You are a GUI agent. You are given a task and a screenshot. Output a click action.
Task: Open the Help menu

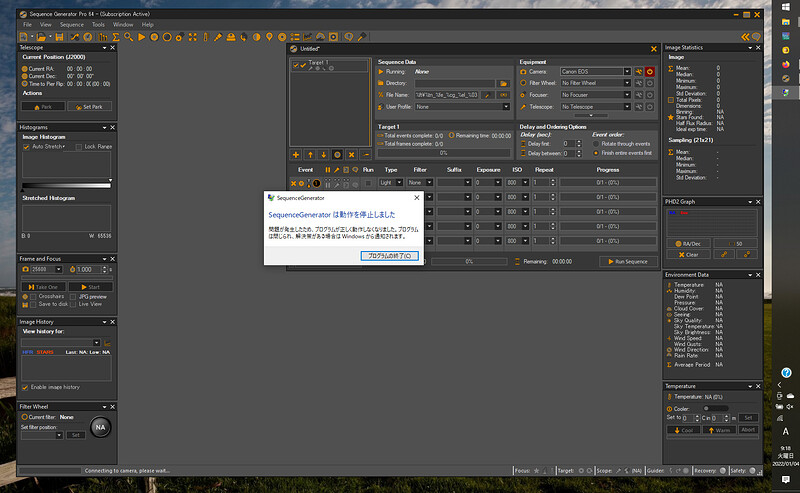tap(147, 24)
